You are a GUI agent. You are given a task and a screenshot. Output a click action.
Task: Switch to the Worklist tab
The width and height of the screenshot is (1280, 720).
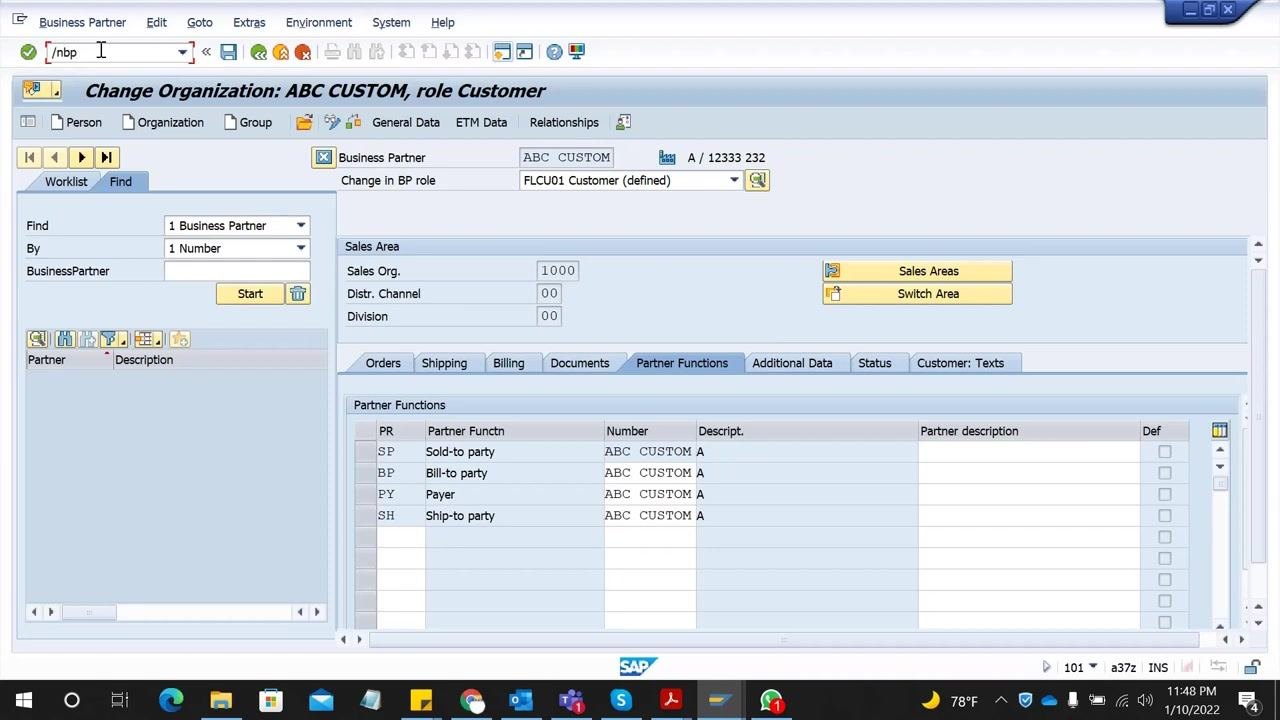tap(66, 181)
